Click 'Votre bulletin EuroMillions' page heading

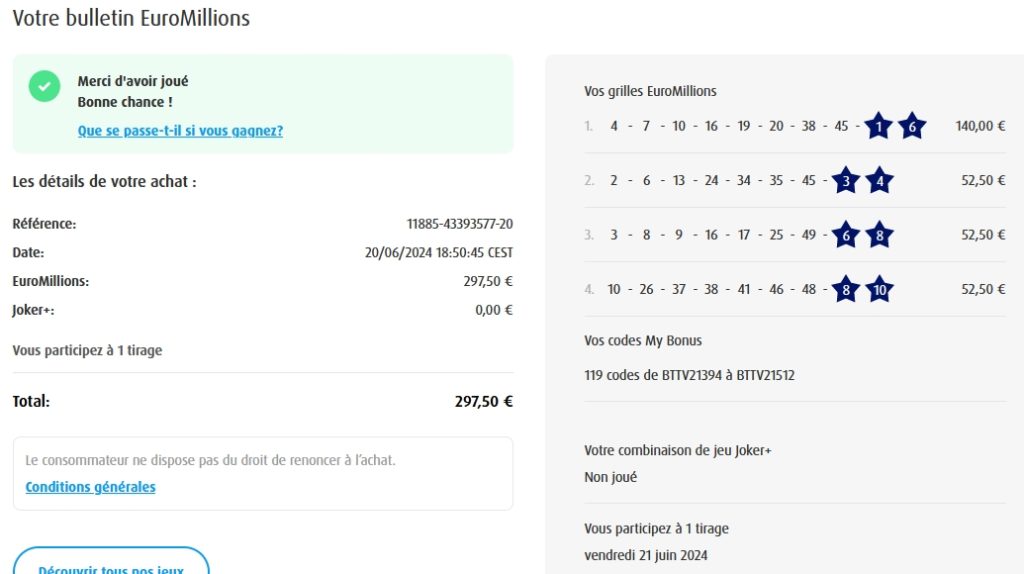click(131, 18)
